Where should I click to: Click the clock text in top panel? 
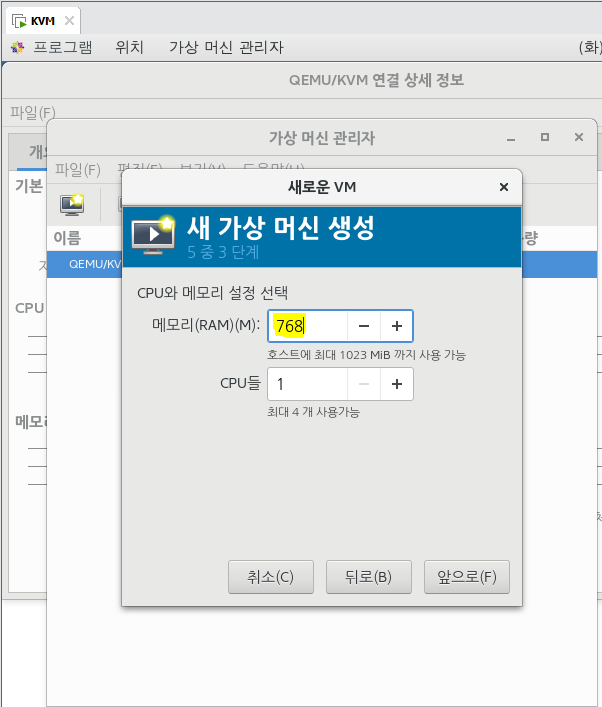pyautogui.click(x=590, y=47)
